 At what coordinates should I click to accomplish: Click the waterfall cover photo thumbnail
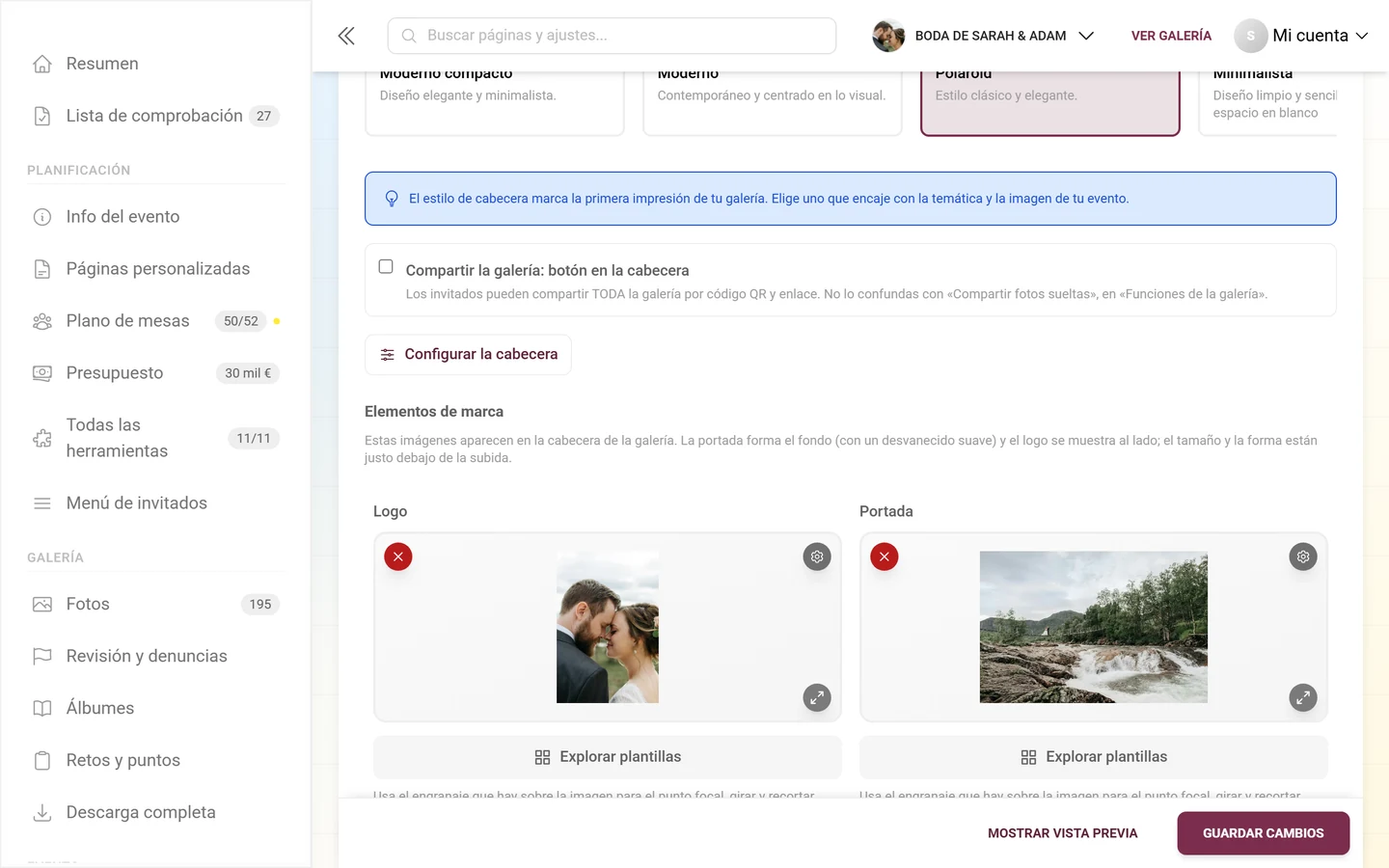(1094, 627)
